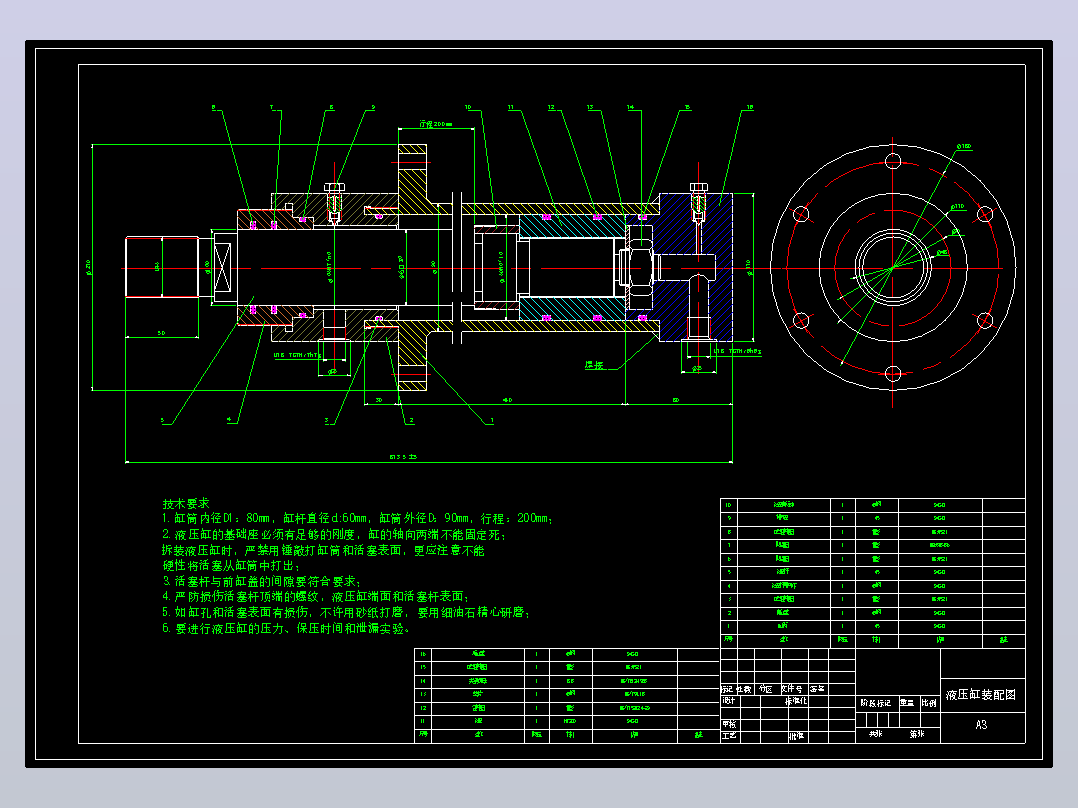Select the 重量 title block cell
Screen dimensions: 1078x808
coord(907,703)
